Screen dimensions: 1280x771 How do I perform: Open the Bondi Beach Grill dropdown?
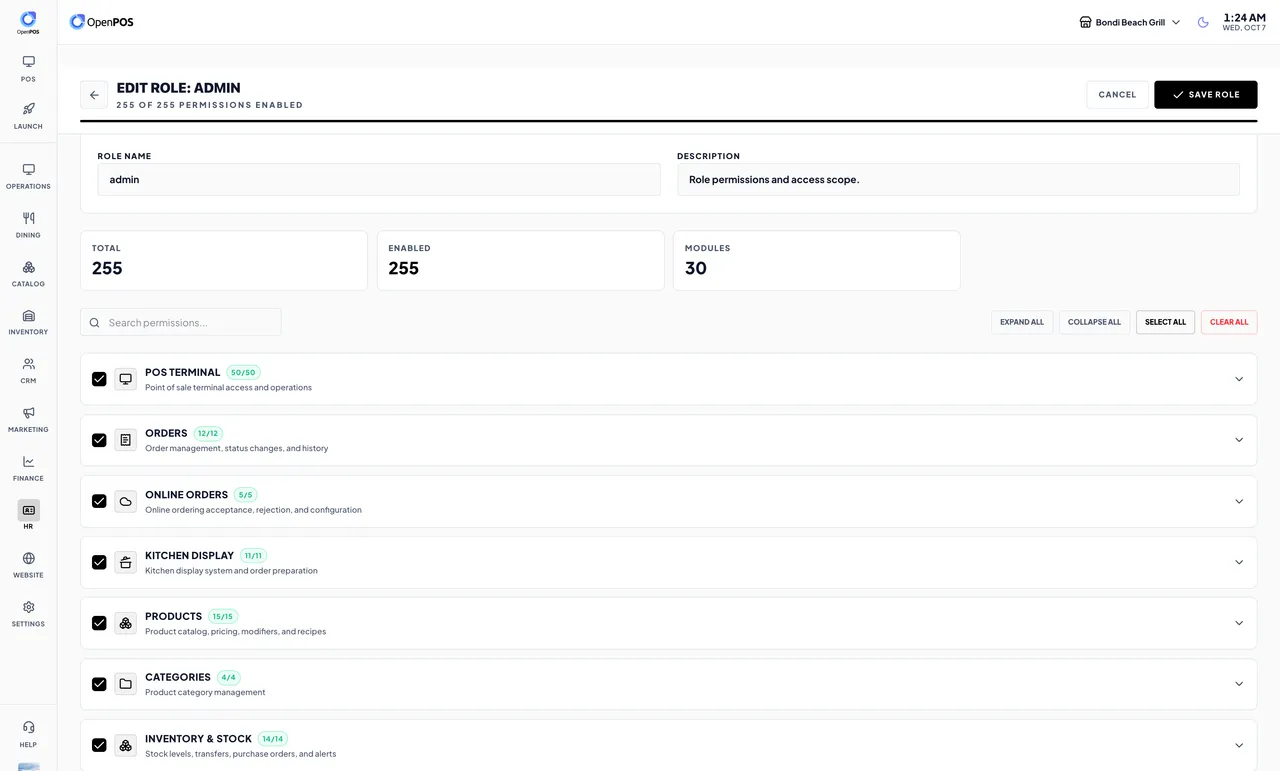pos(1130,22)
